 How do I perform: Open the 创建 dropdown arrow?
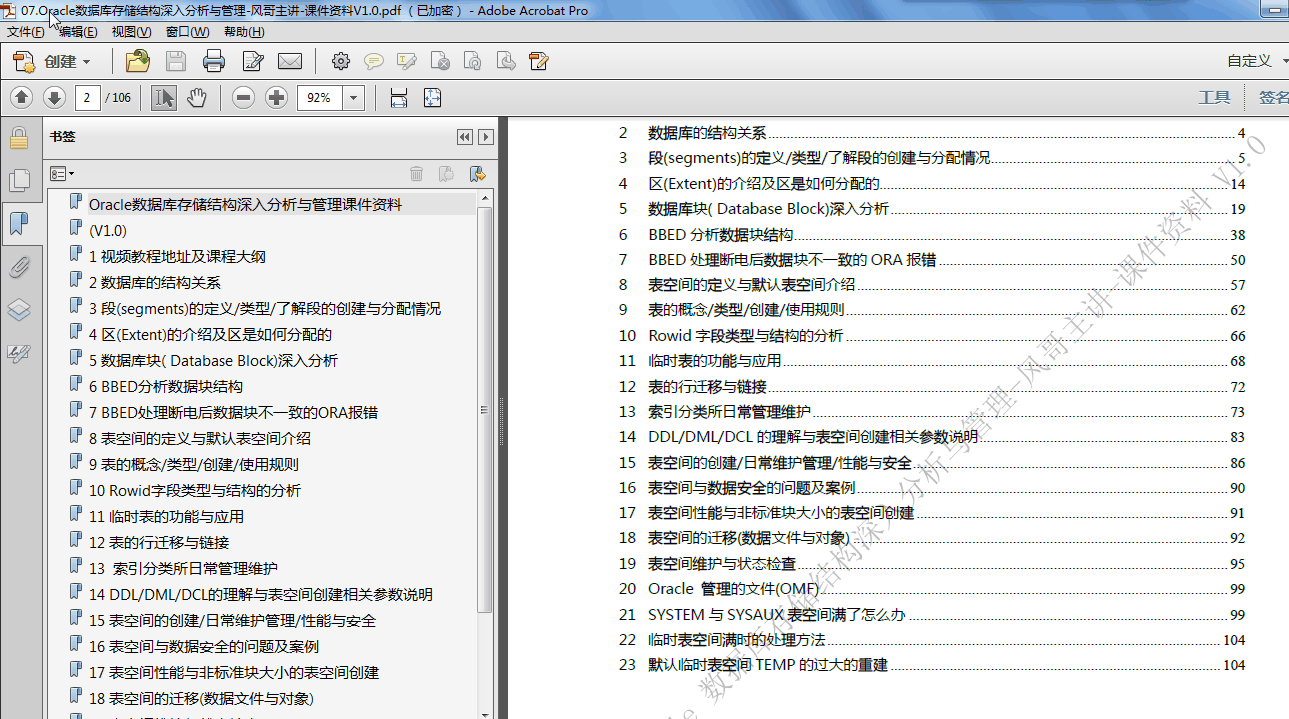[x=86, y=62]
